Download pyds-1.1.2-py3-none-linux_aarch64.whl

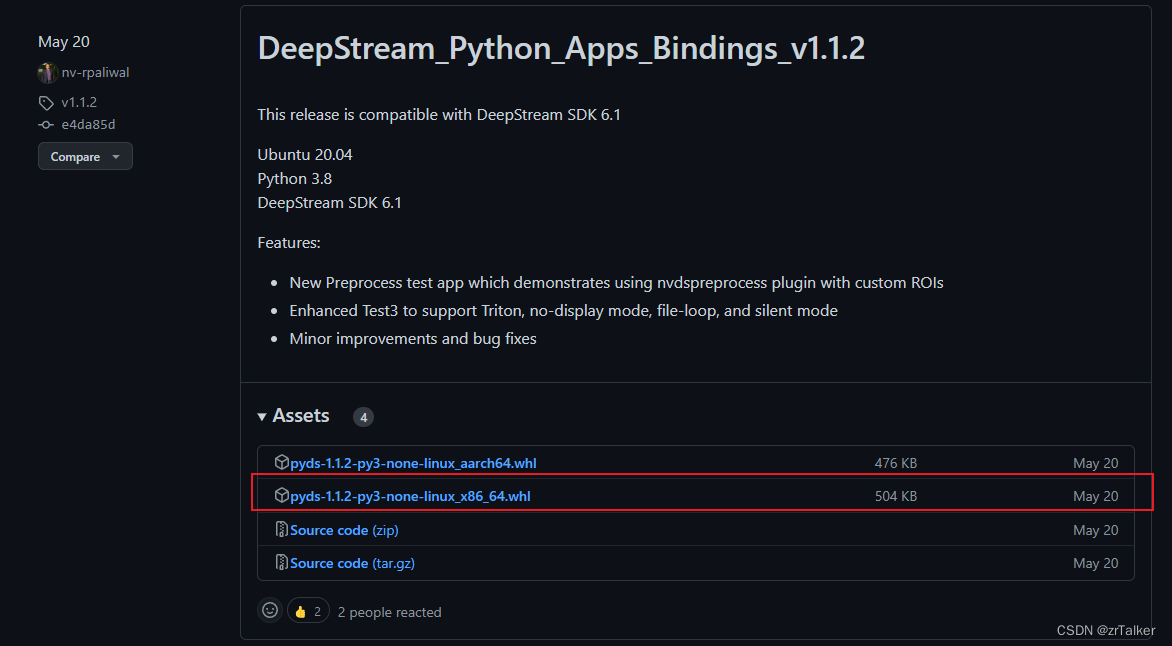[413, 462]
